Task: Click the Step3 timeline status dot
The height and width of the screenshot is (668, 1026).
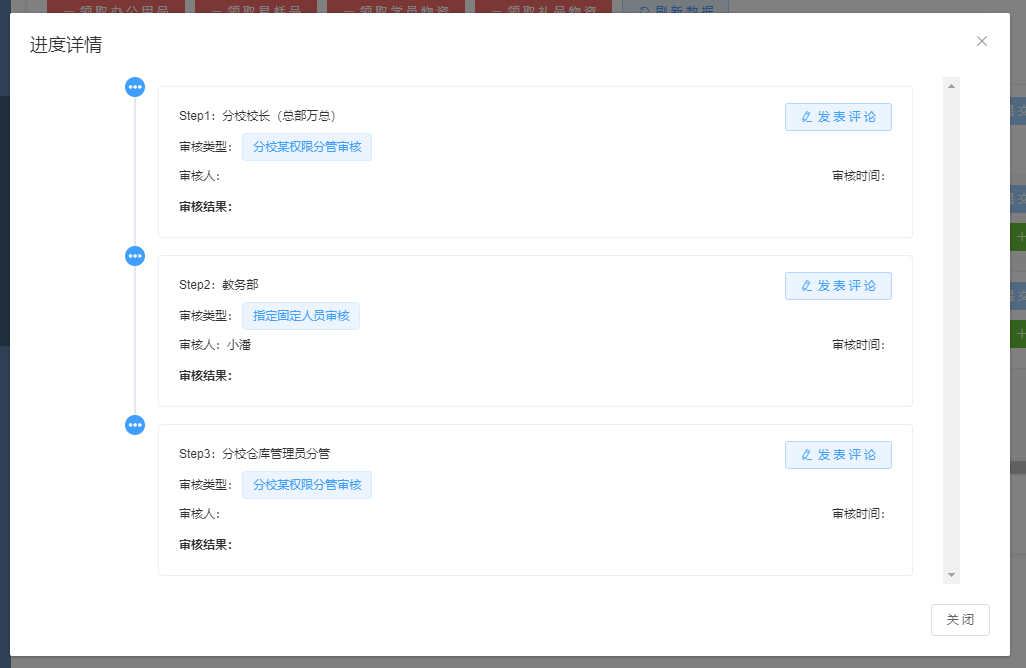Action: 135,425
